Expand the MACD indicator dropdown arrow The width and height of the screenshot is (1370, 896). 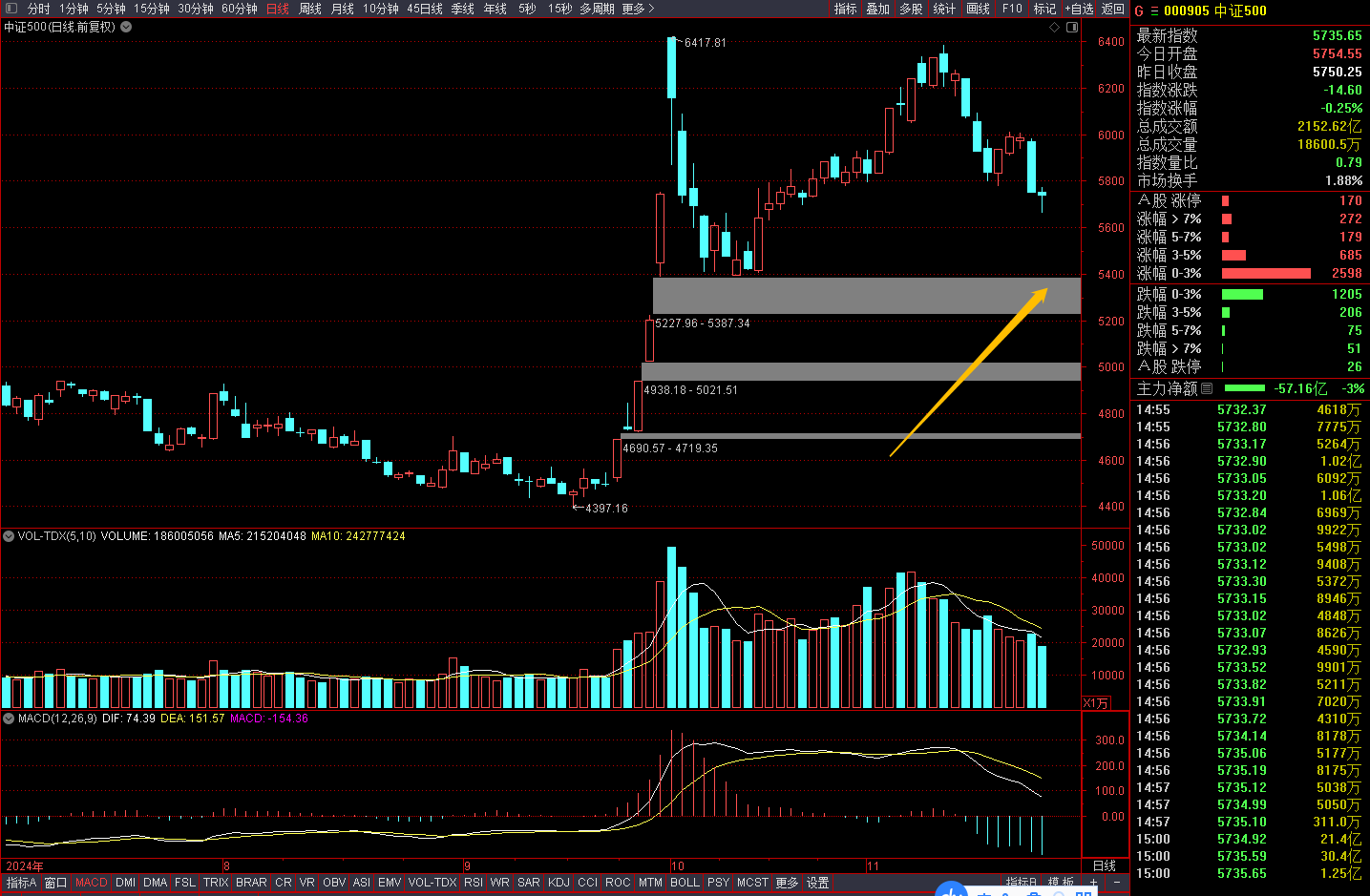(9, 719)
